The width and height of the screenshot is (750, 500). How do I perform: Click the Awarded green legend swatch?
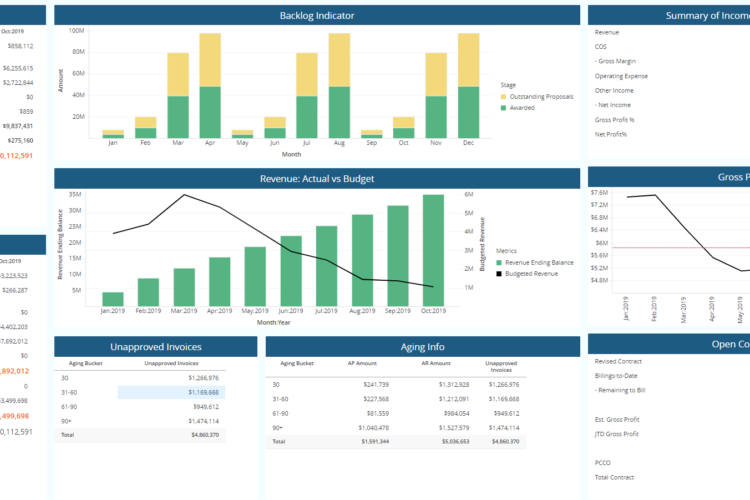[x=503, y=108]
